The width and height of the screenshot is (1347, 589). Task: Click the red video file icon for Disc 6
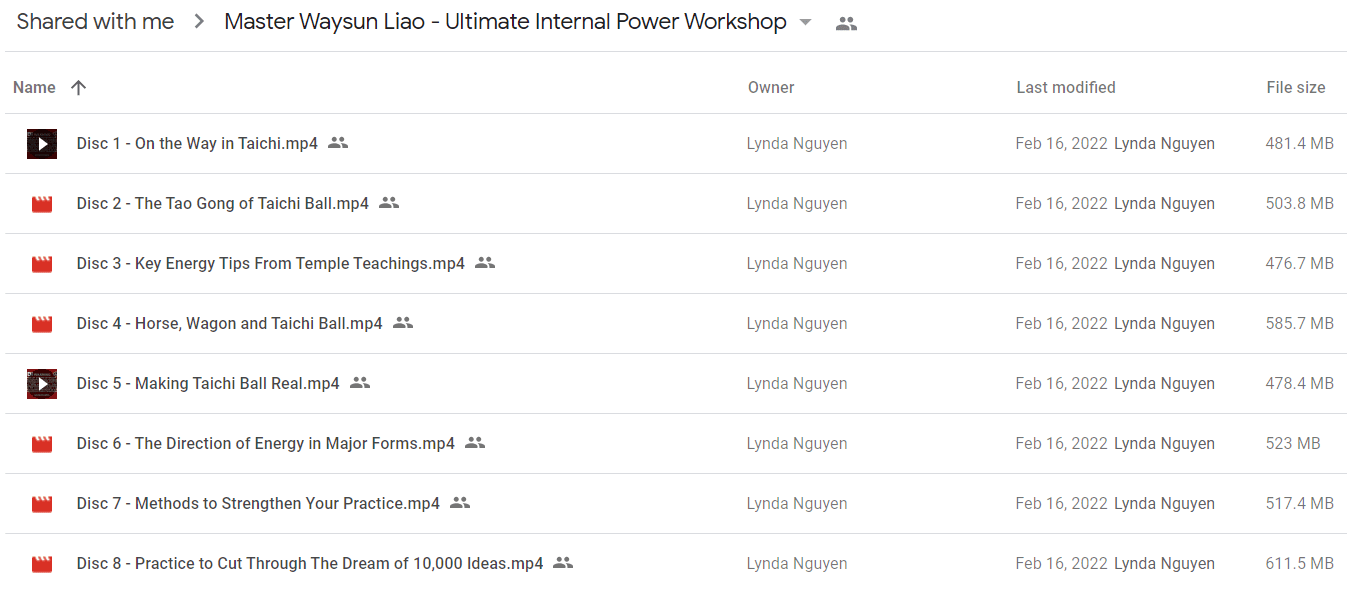(42, 444)
